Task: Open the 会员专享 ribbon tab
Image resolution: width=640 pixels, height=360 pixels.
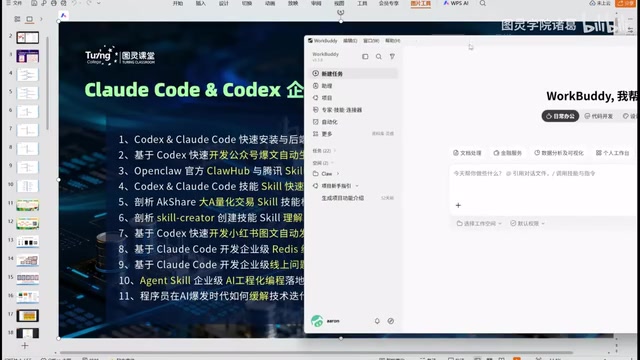Action: pyautogui.click(x=389, y=3)
